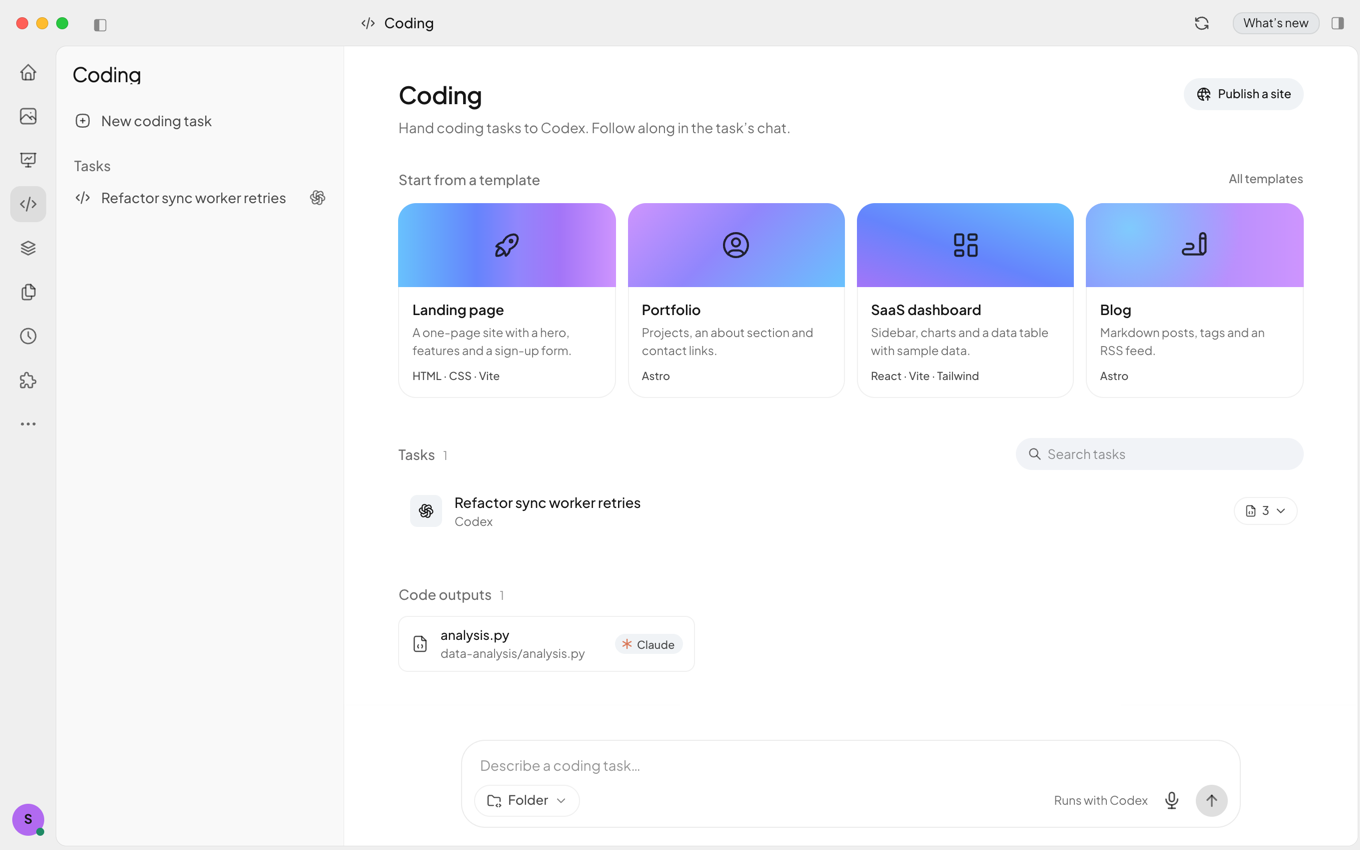1360x850 pixels.
Task: Open the Presentations section icon
Action: 28,160
